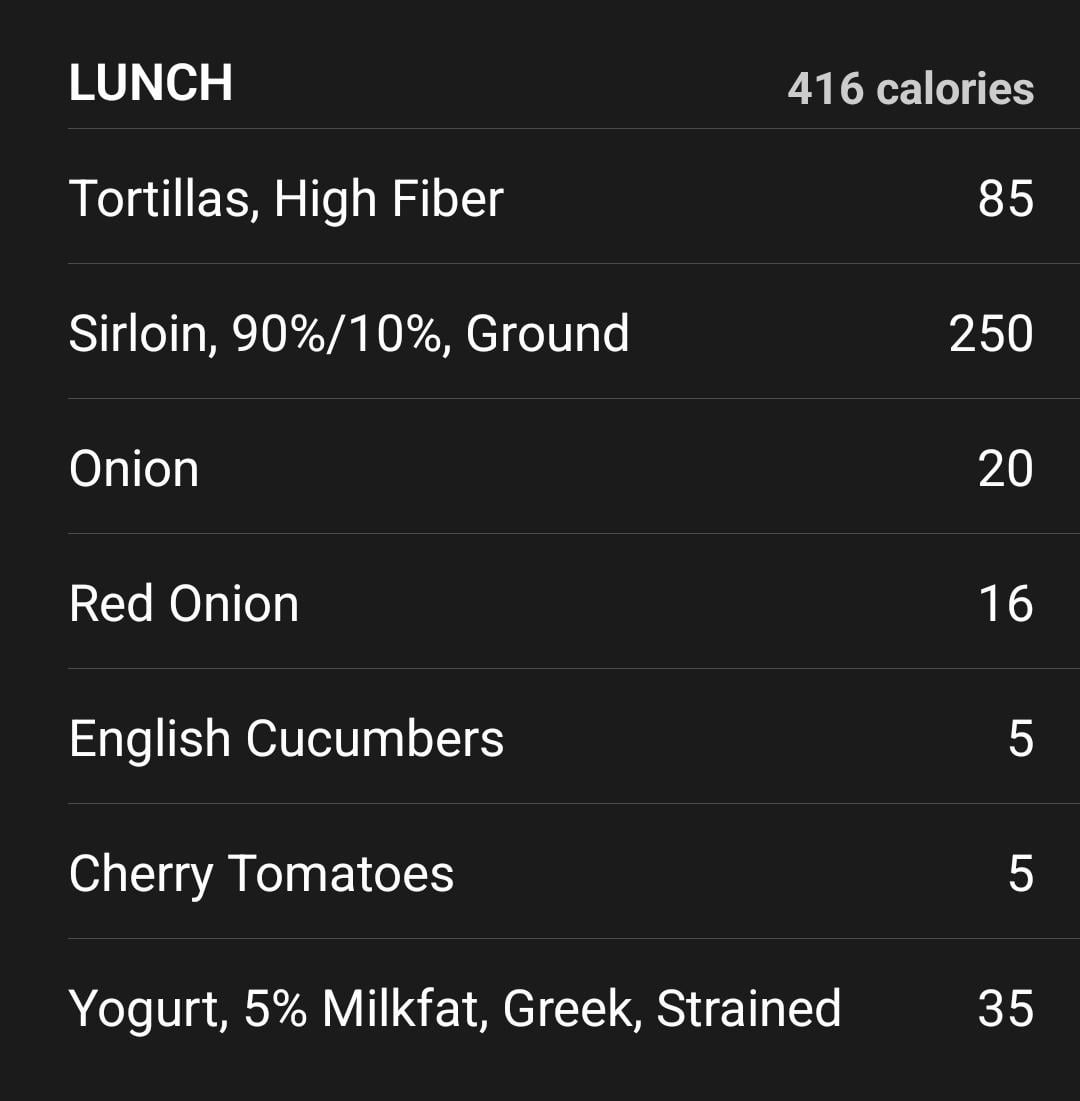Image resolution: width=1080 pixels, height=1101 pixels.
Task: Choose the Cherry Tomatoes entry
Action: [x=261, y=874]
